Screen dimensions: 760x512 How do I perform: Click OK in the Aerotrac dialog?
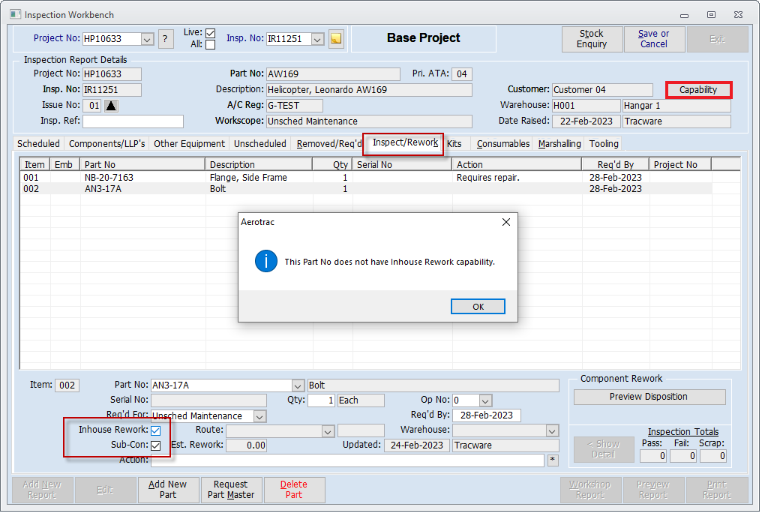(478, 306)
